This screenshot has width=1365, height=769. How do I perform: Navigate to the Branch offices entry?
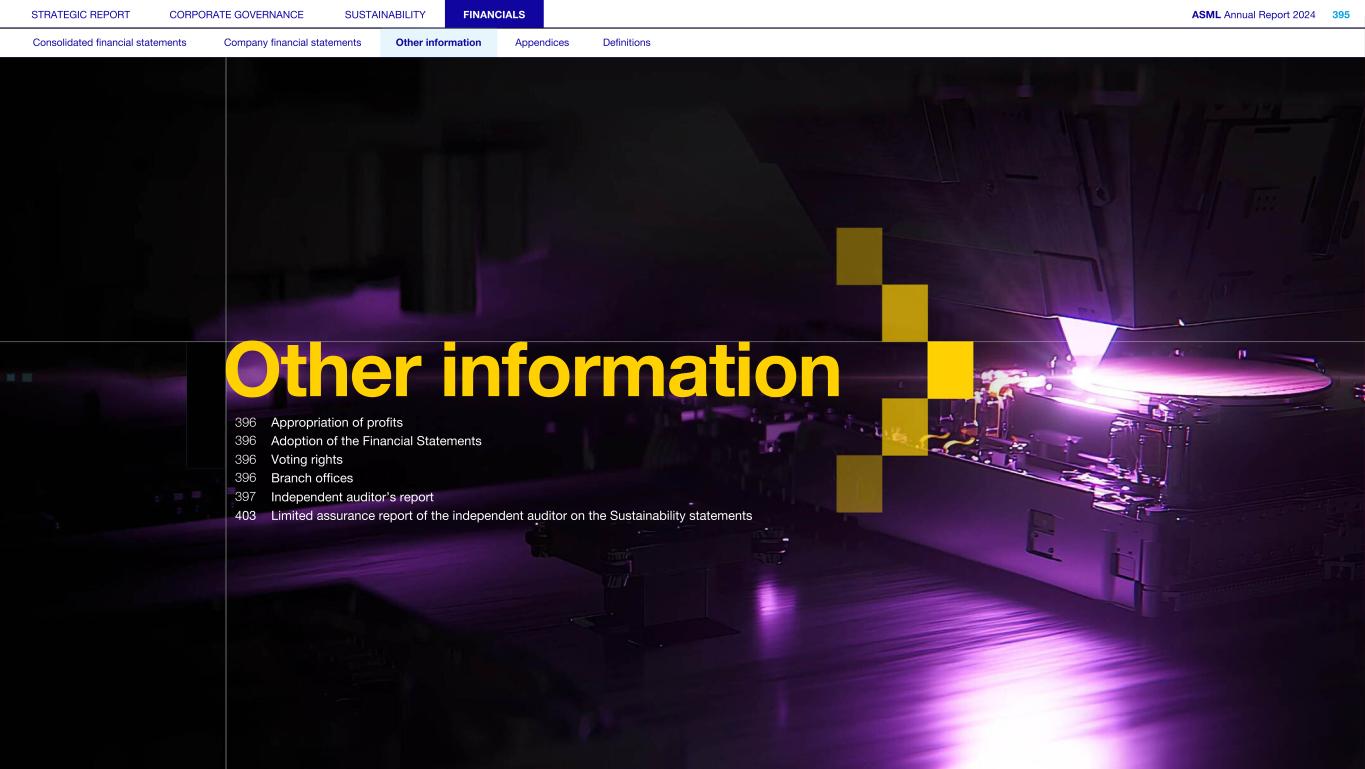pos(311,478)
